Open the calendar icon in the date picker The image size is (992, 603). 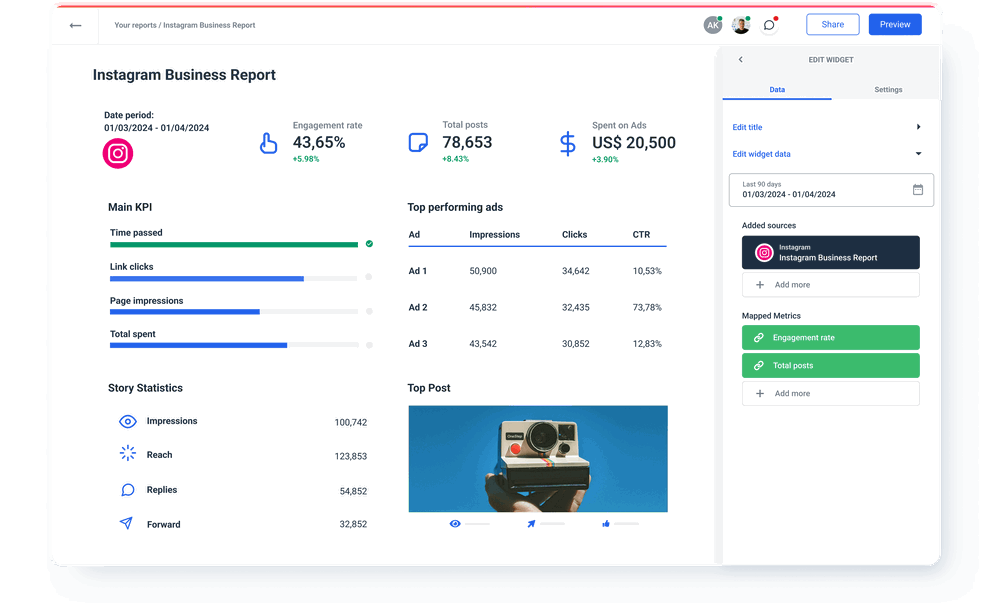tap(918, 189)
